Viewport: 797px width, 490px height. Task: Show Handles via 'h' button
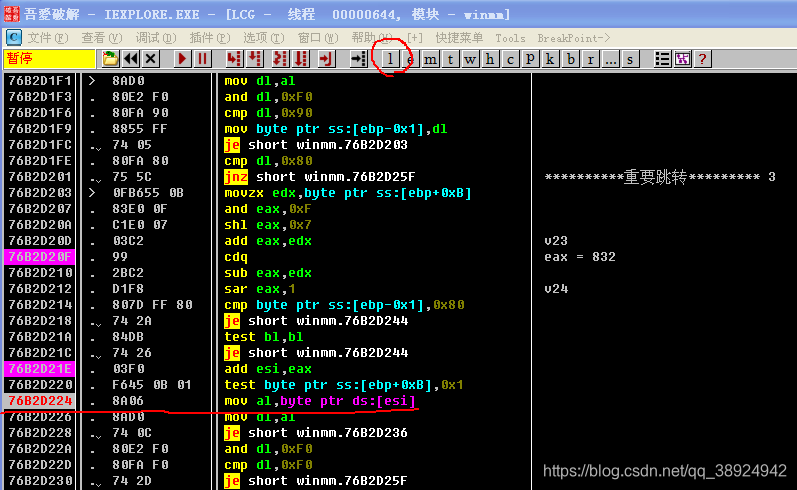(x=490, y=59)
